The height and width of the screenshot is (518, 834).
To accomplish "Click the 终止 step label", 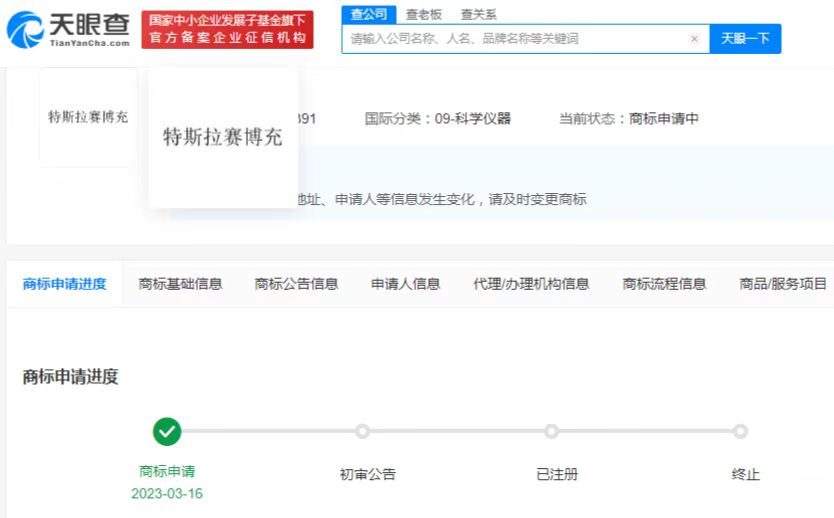I will tap(745, 474).
